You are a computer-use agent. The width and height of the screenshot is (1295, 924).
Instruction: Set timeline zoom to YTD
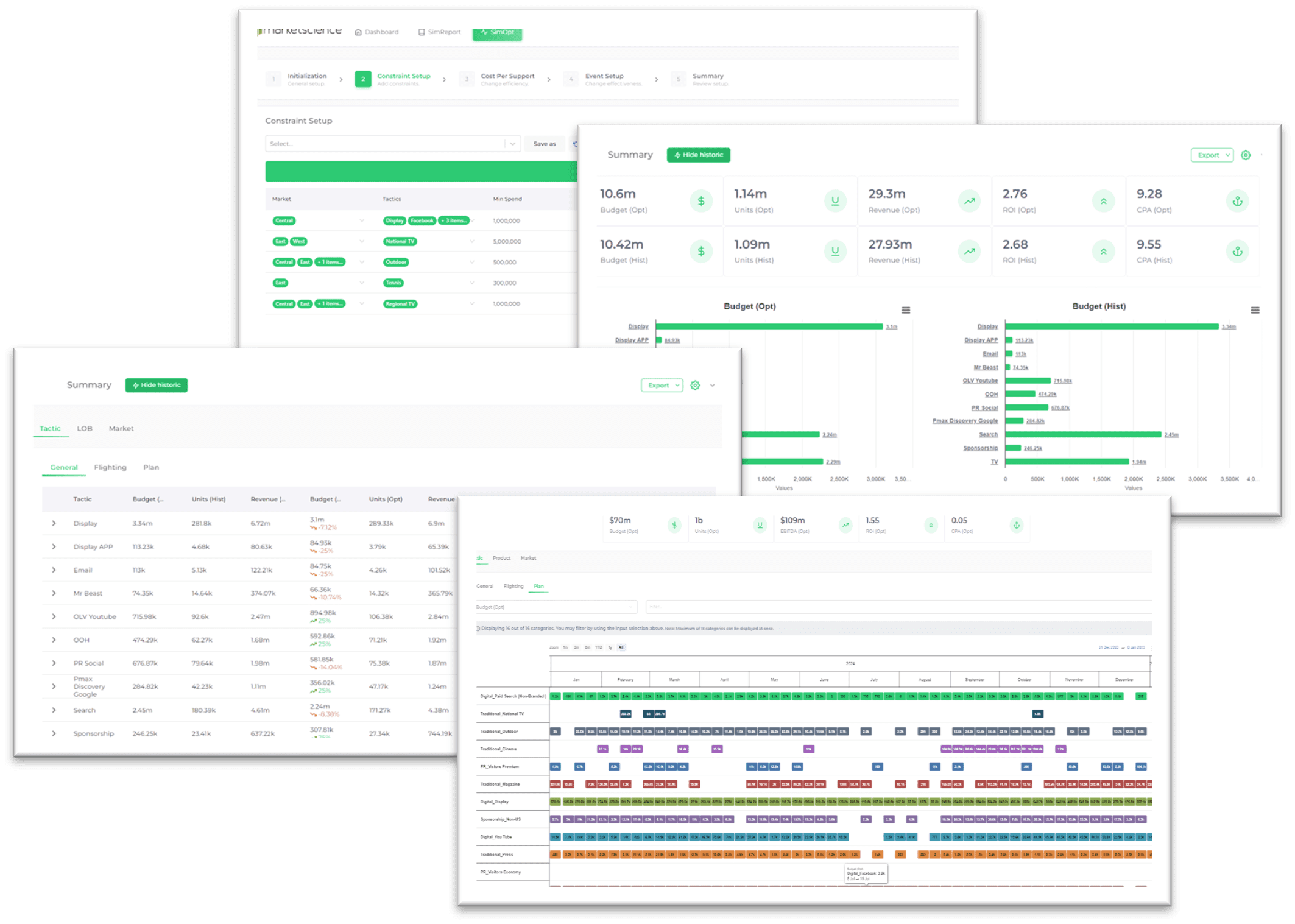(599, 648)
